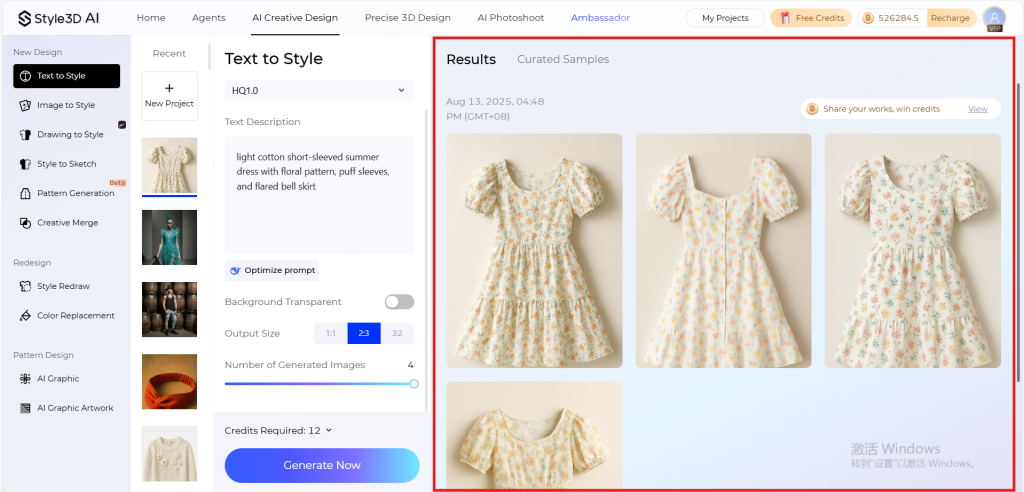Switch to the Results tab
Screen dimensions: 1024x492
point(471,59)
